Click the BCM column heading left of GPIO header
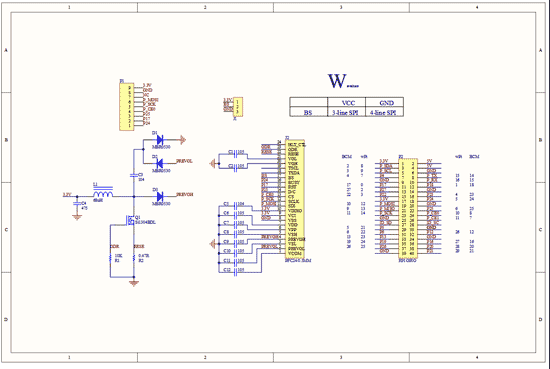Screen dimensions: 550x369 [347, 157]
